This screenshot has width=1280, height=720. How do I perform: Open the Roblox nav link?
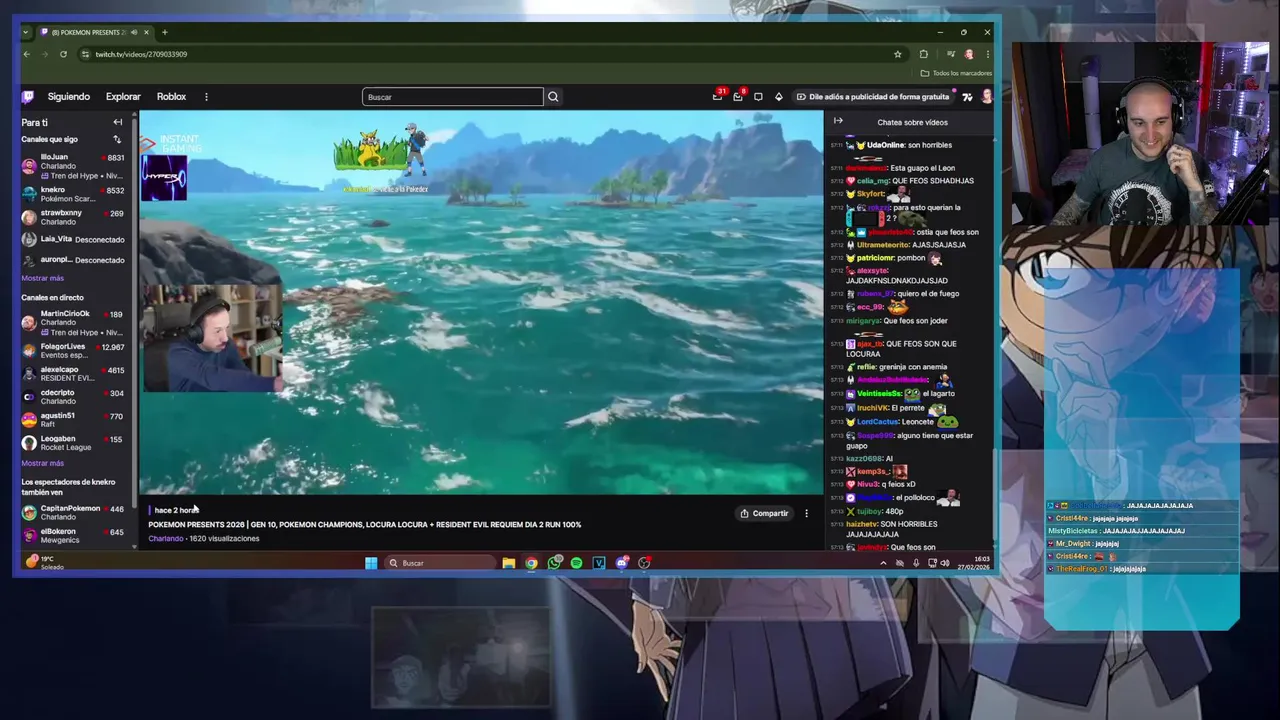(x=171, y=97)
